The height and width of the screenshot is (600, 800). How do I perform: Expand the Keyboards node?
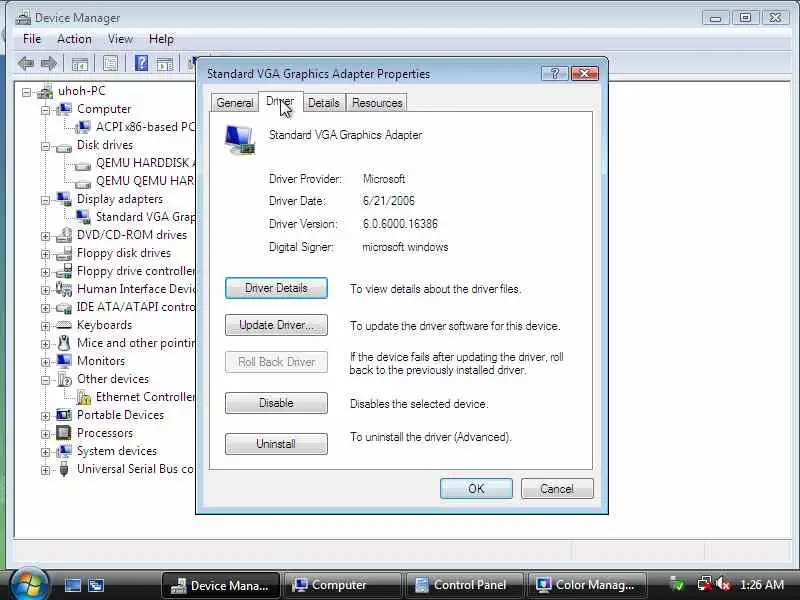tap(45, 327)
